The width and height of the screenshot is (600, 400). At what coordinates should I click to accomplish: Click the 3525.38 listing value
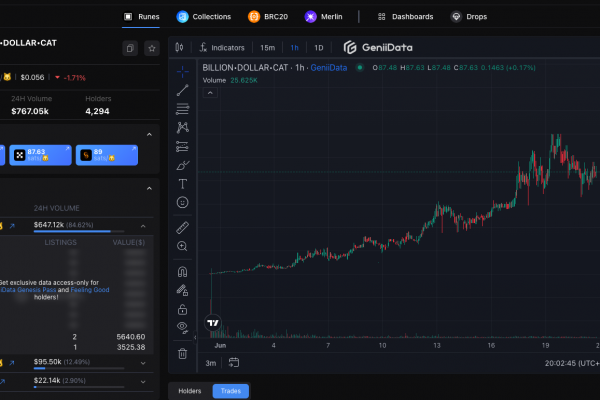pyautogui.click(x=131, y=347)
